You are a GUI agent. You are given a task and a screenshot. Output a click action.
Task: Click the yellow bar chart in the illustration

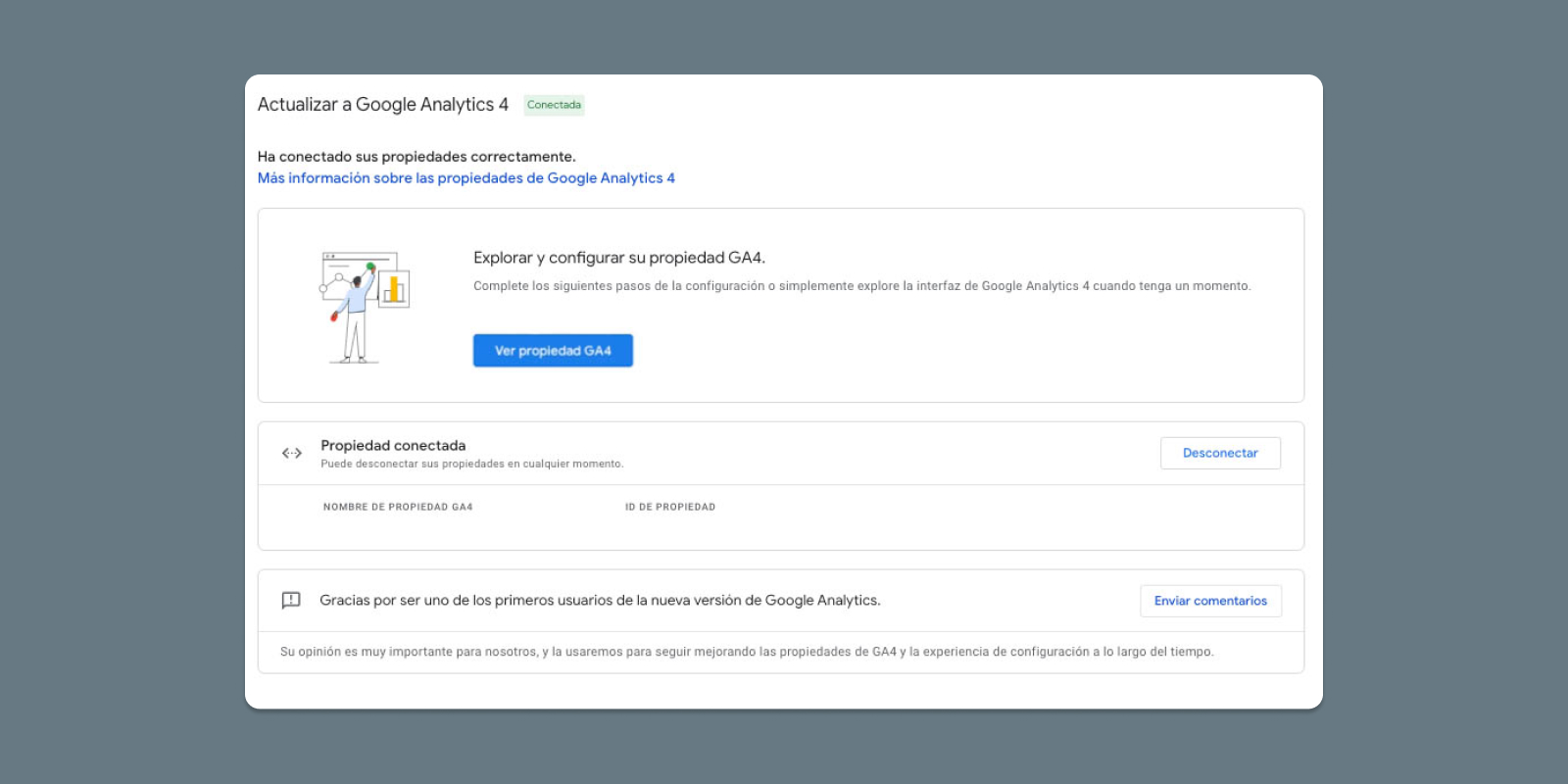394,289
